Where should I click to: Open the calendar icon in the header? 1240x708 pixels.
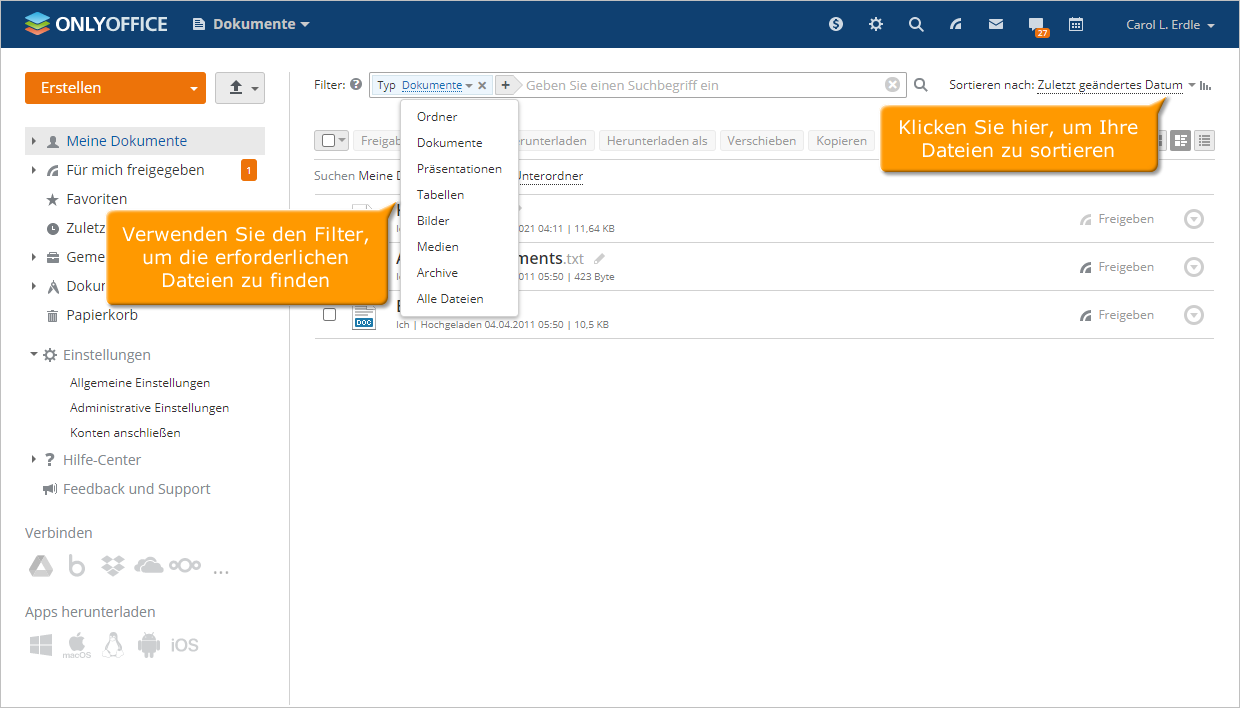(1076, 24)
